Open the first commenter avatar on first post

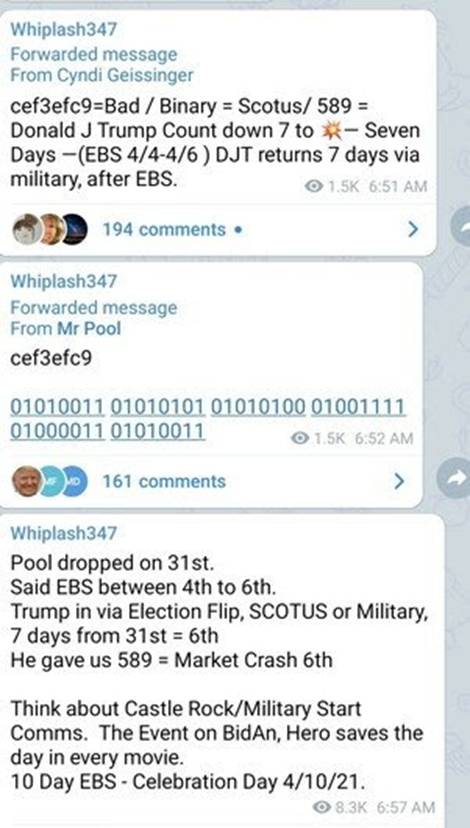point(26,229)
